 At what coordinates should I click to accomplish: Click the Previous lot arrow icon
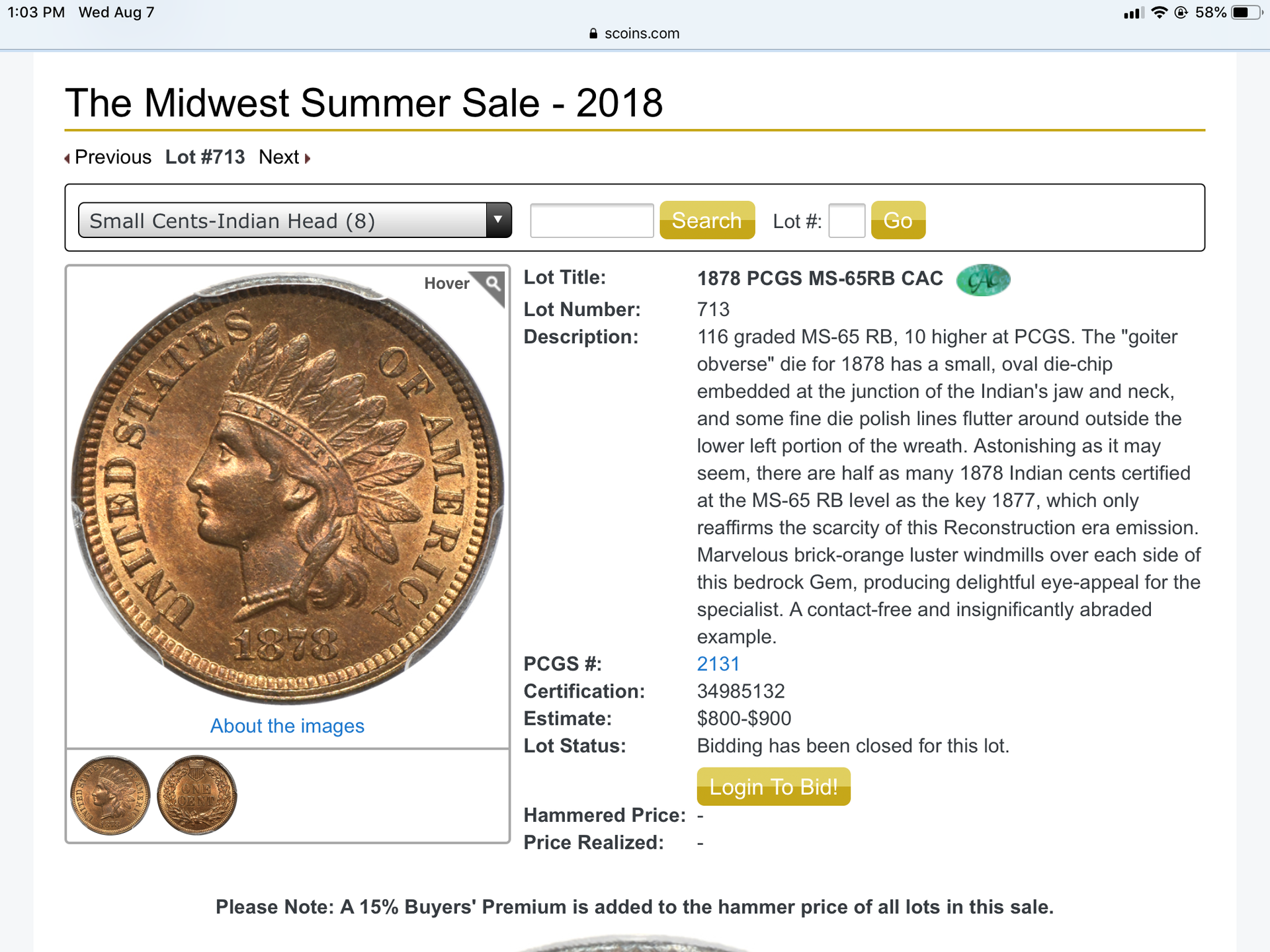67,158
